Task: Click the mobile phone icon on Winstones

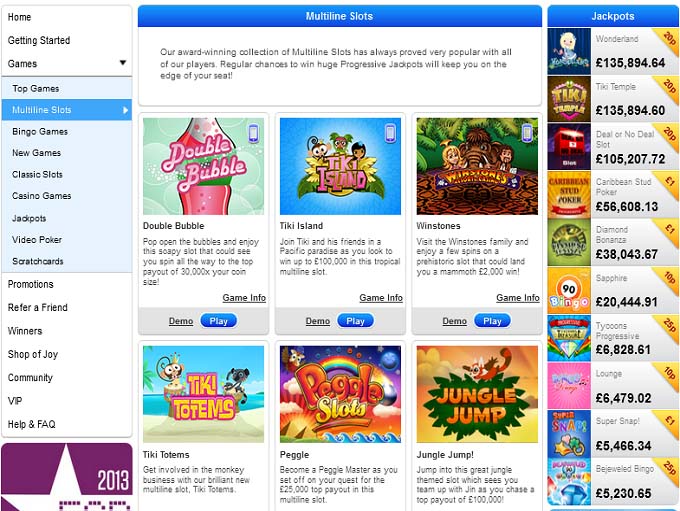Action: (x=527, y=134)
